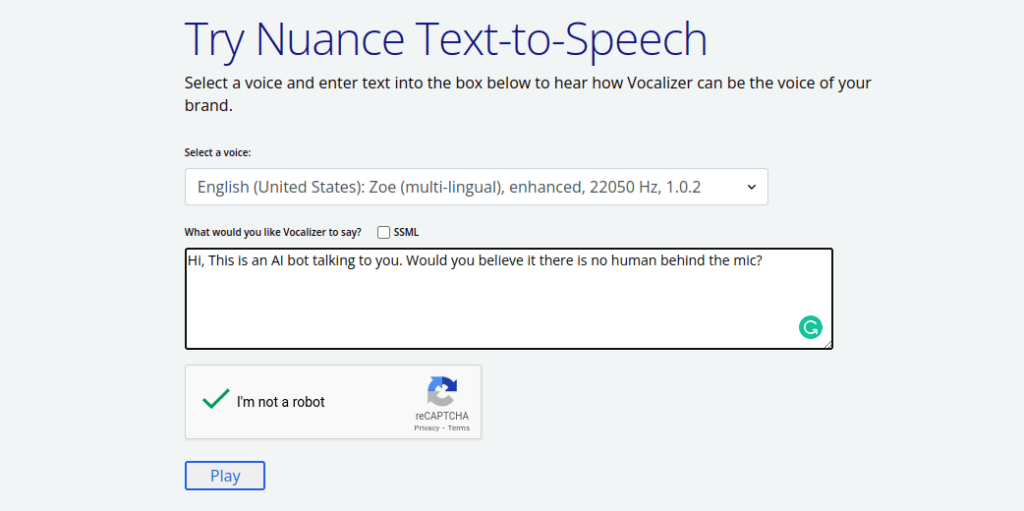Click the SSML label text
The width and height of the screenshot is (1024, 511).
[406, 232]
